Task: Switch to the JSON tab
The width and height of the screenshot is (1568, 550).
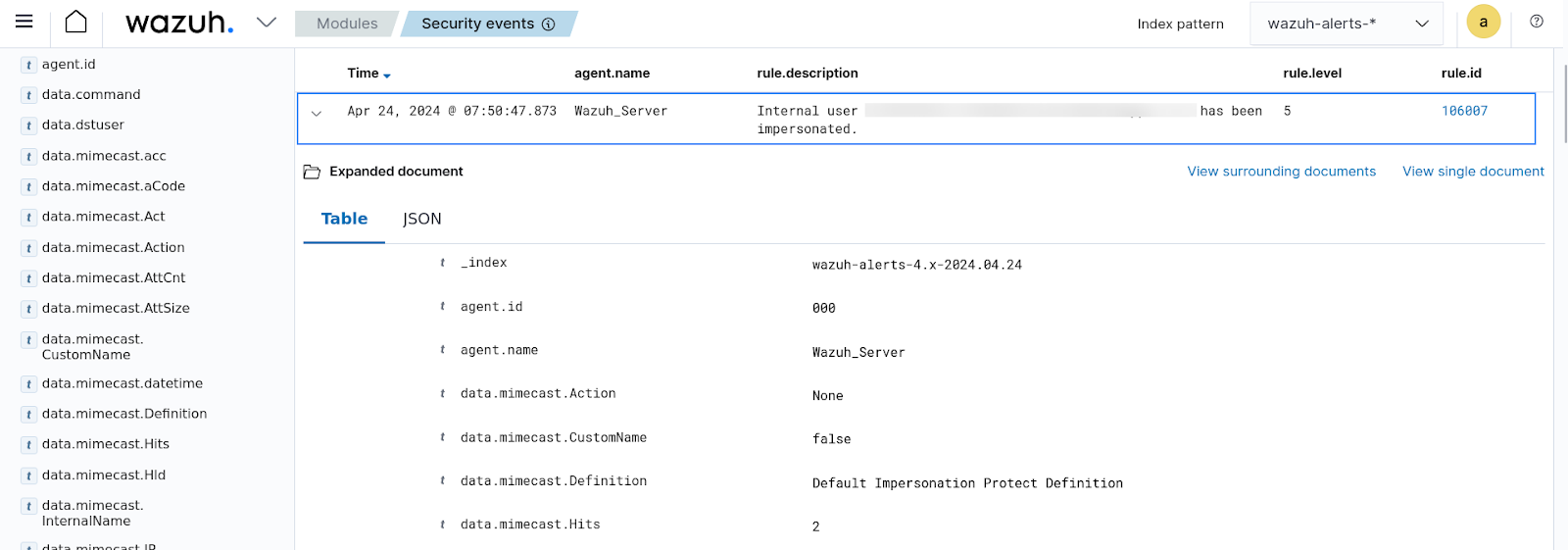Action: (x=421, y=219)
